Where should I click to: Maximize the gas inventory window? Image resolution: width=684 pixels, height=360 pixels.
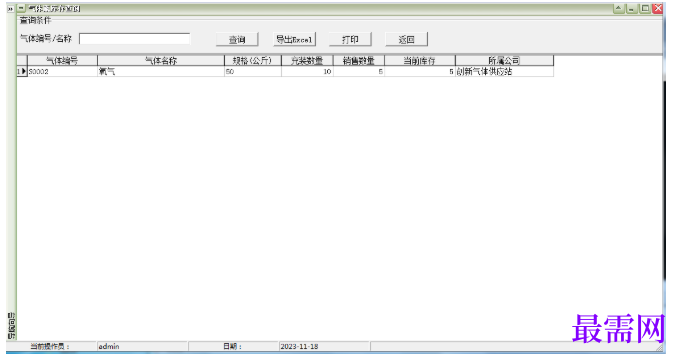point(644,8)
